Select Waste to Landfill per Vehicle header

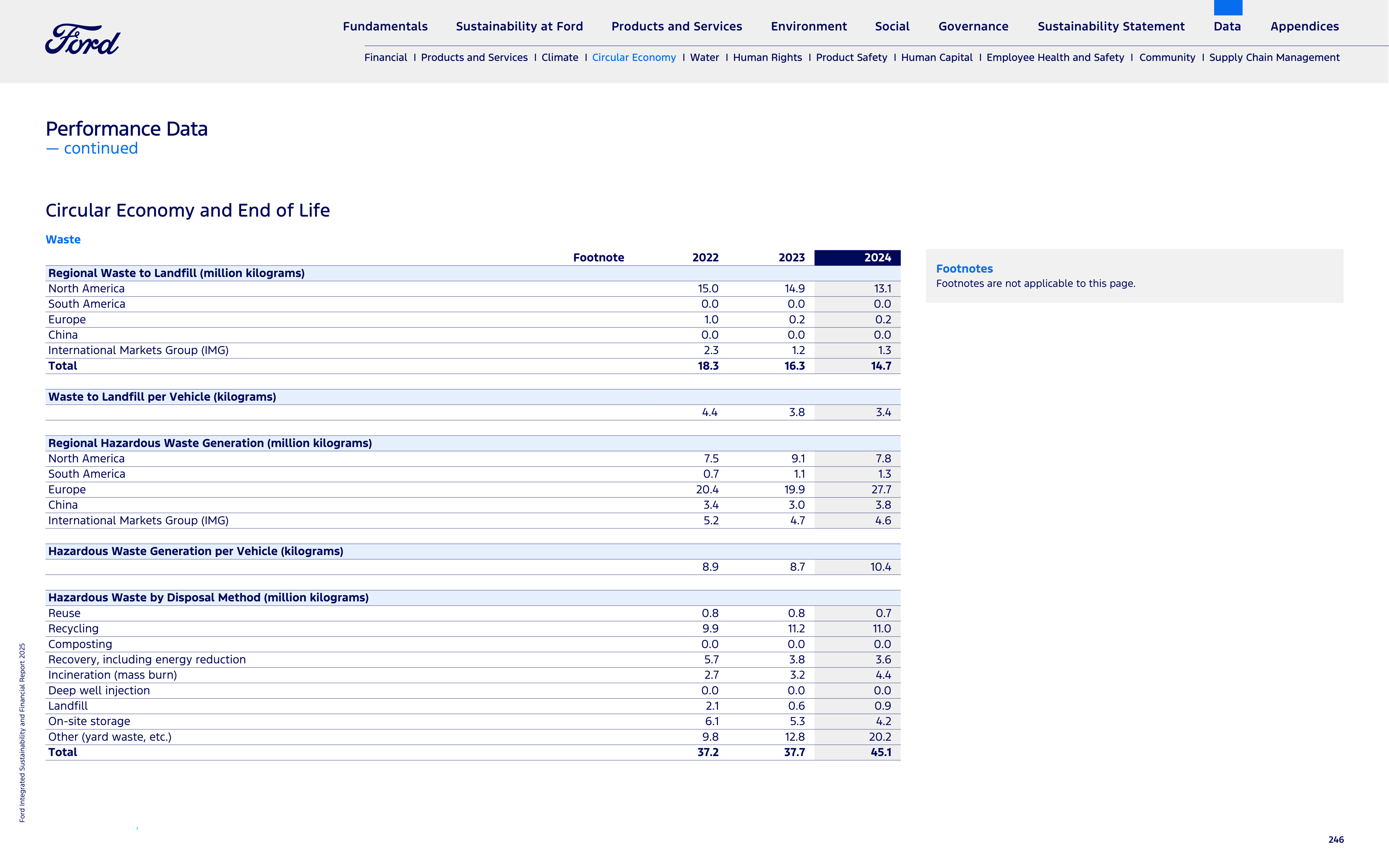(x=473, y=397)
